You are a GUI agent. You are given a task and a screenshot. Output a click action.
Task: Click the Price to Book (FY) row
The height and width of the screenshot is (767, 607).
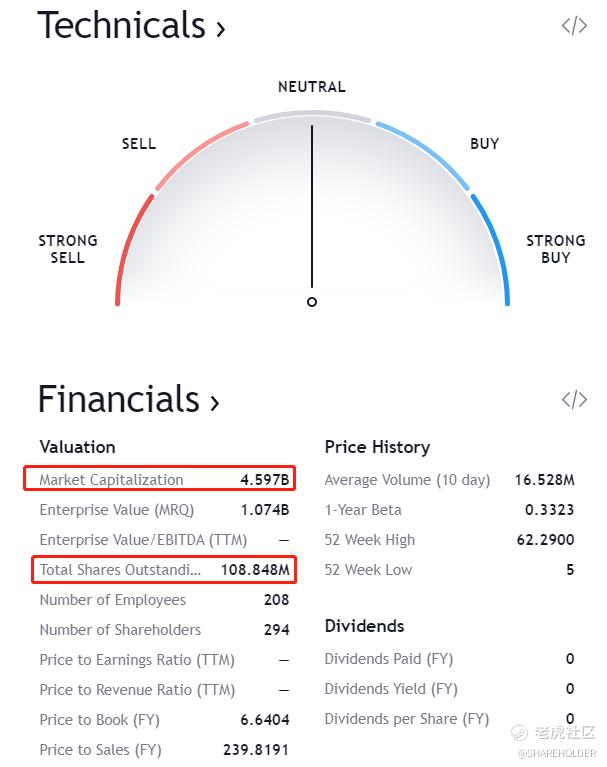pyautogui.click(x=164, y=720)
